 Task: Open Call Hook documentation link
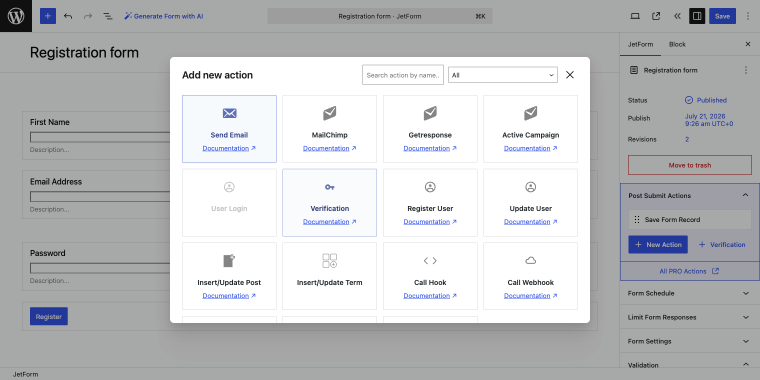click(x=430, y=296)
